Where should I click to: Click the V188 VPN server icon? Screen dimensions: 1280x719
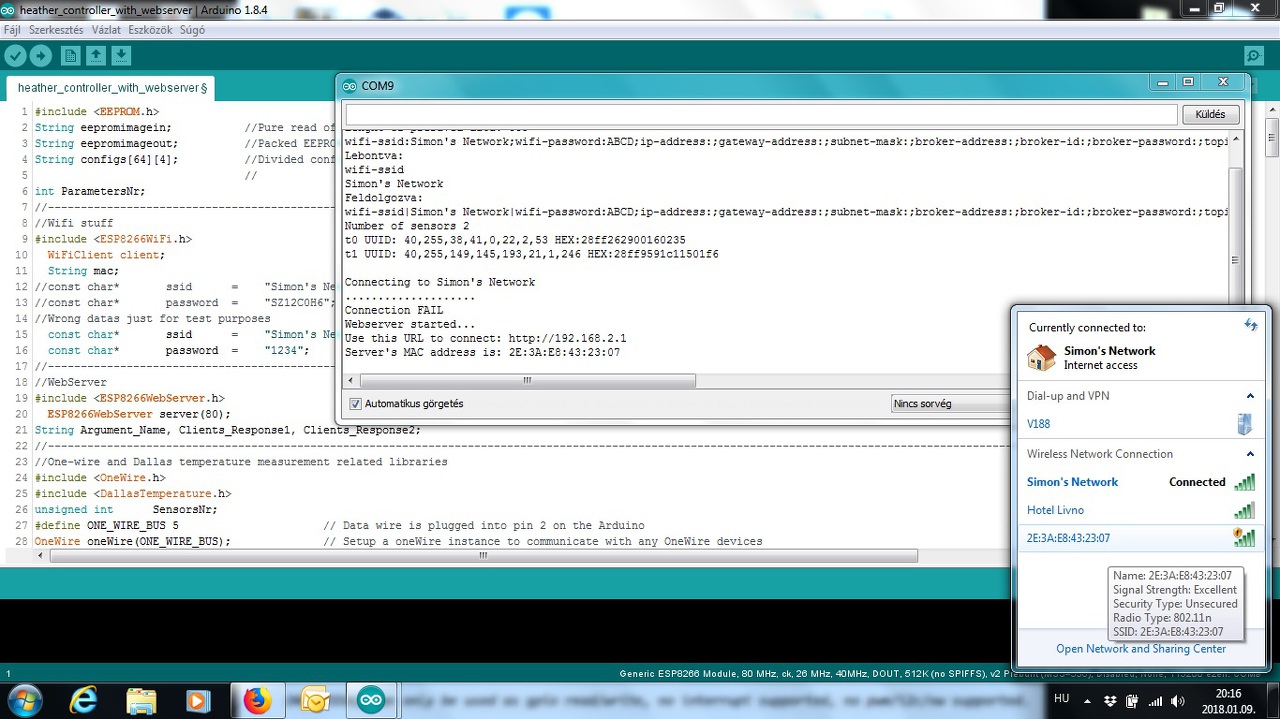pyautogui.click(x=1244, y=424)
